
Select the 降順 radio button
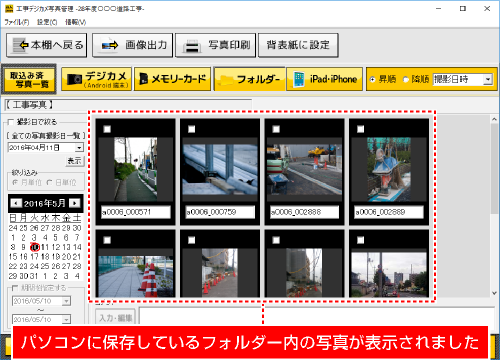pyautogui.click(x=406, y=80)
